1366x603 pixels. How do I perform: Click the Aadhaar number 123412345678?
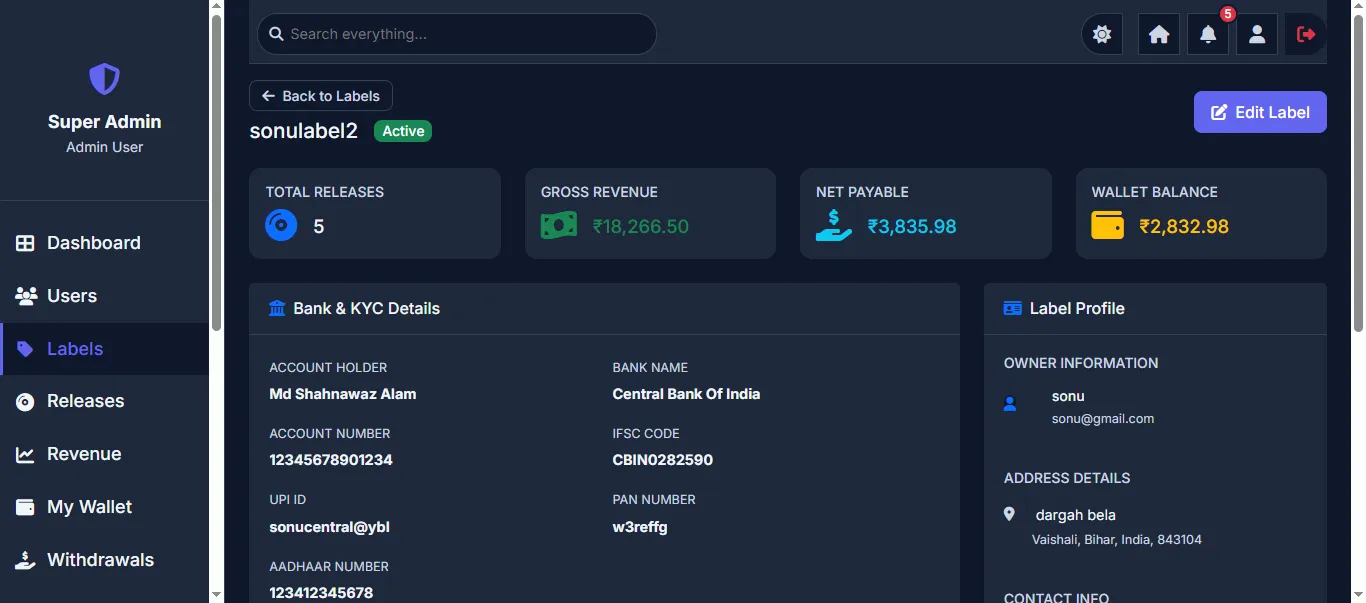[x=321, y=593]
